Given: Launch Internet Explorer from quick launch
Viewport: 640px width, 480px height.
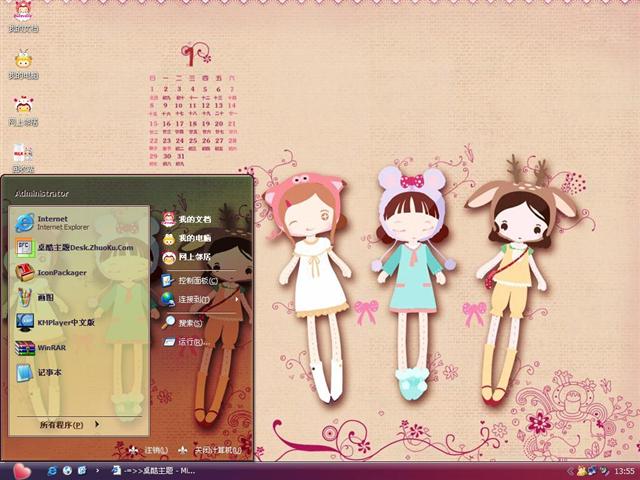Looking at the screenshot, I should pyautogui.click(x=52, y=471).
